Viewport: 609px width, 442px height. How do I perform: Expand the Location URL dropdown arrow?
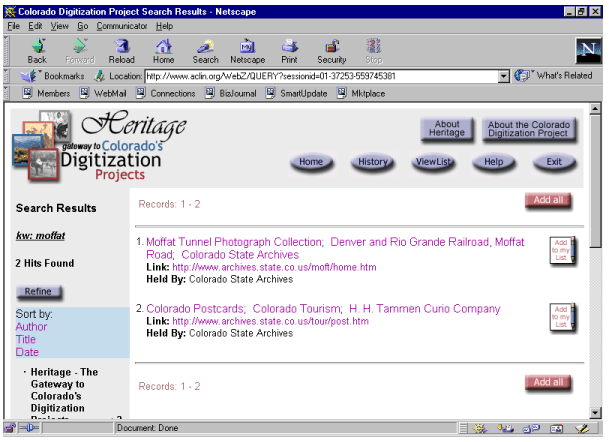[503, 76]
